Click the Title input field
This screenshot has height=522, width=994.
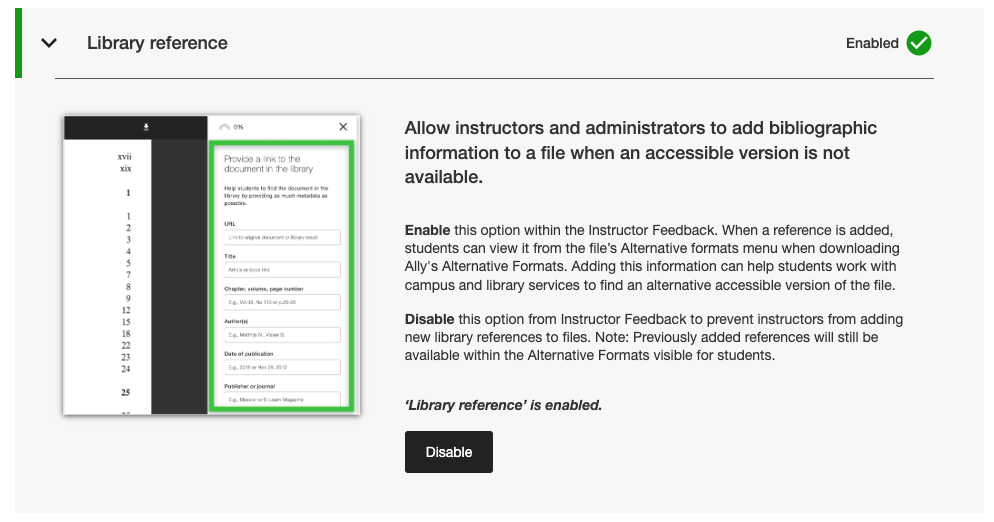(282, 269)
